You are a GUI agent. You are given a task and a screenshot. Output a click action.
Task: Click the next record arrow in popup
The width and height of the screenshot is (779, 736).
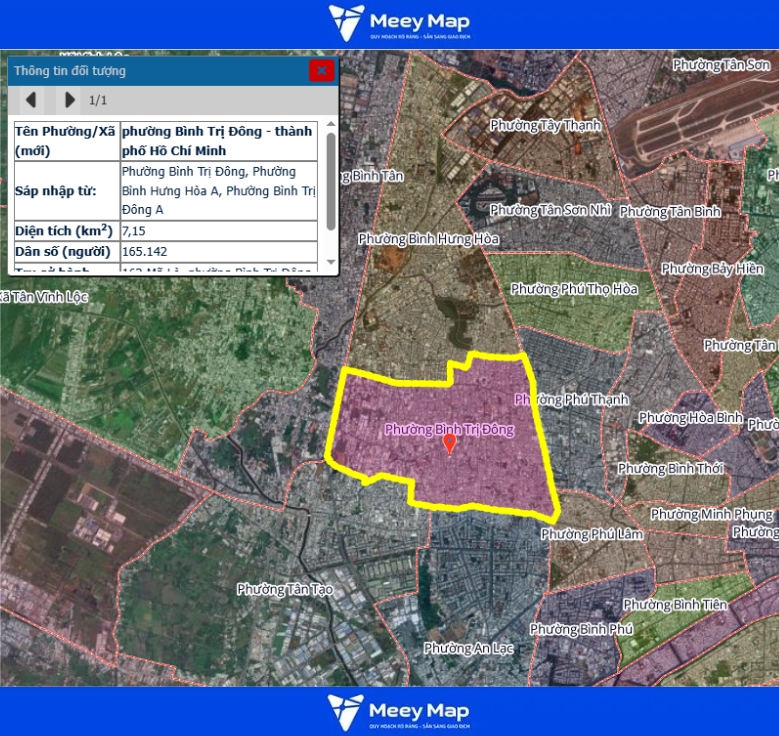pyautogui.click(x=69, y=100)
